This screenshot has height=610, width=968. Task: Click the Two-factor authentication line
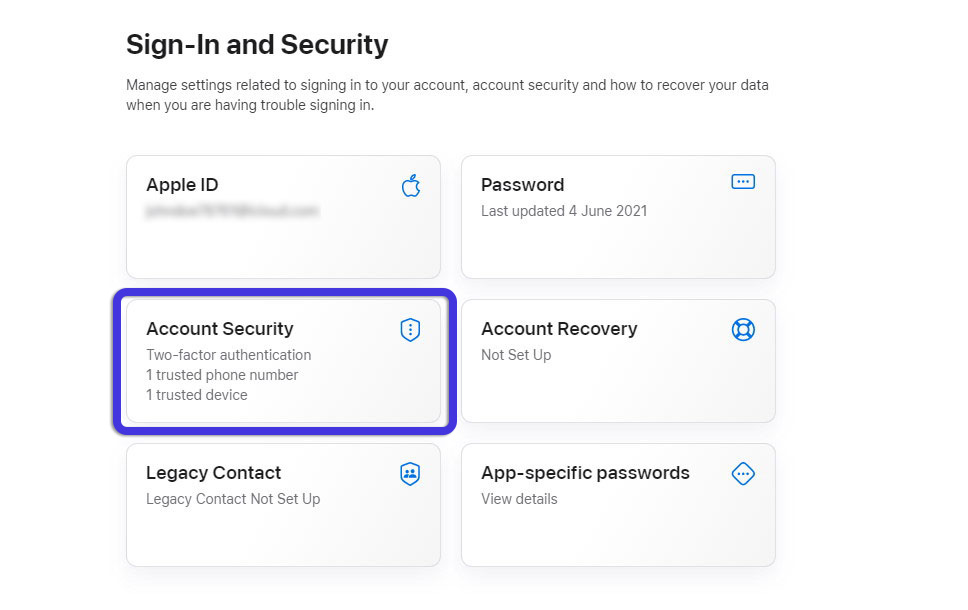pyautogui.click(x=228, y=355)
